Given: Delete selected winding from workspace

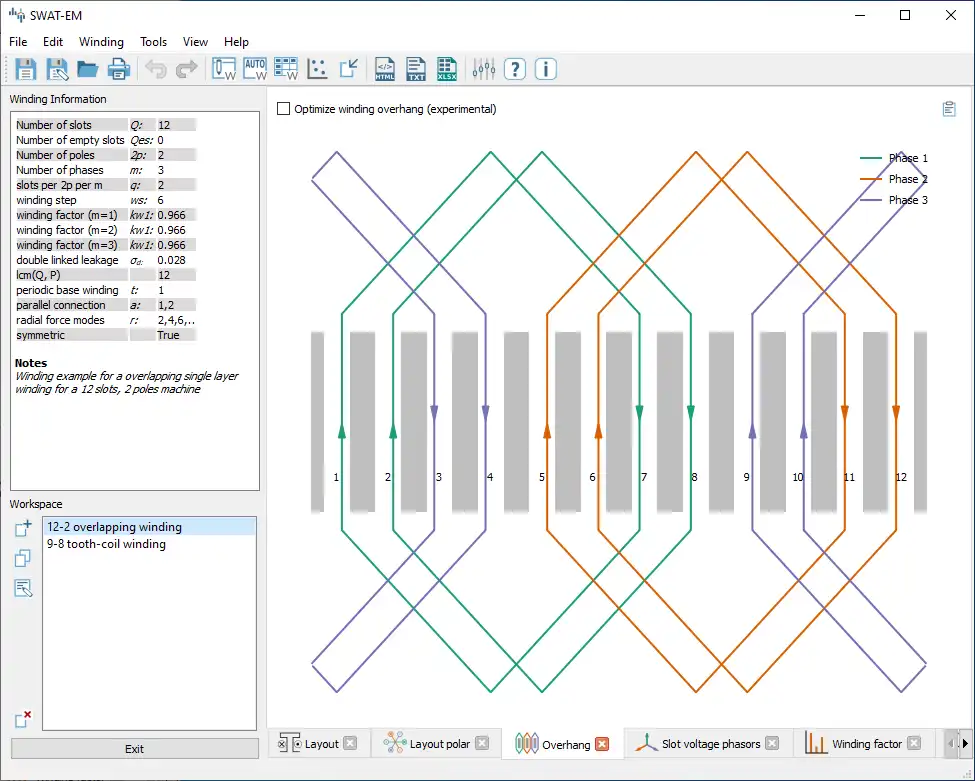Looking at the screenshot, I should pos(24,719).
